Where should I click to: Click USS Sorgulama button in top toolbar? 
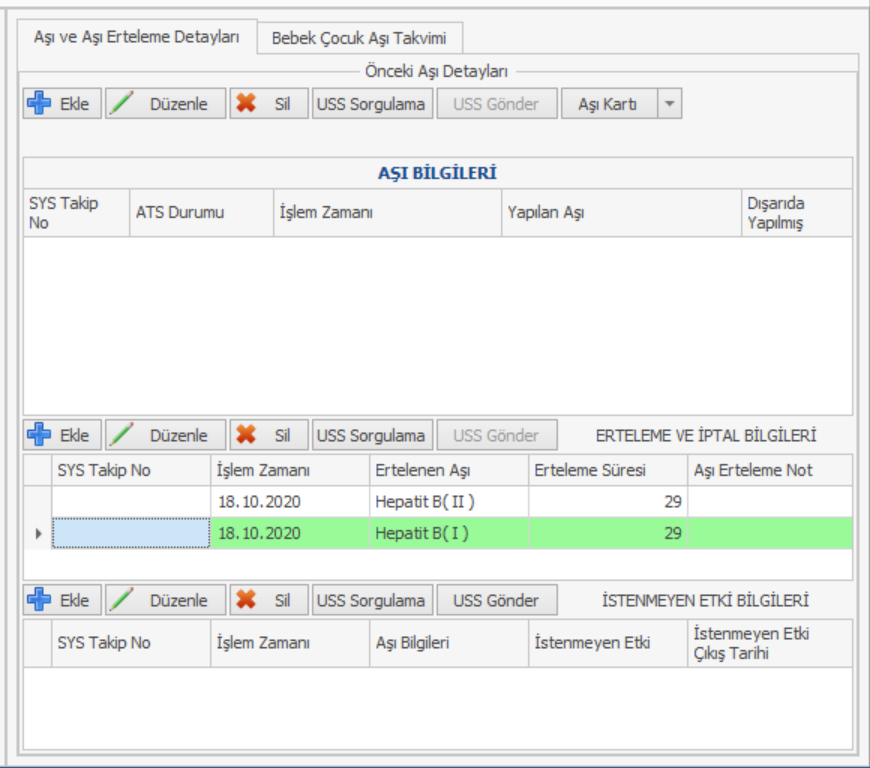coord(371,104)
